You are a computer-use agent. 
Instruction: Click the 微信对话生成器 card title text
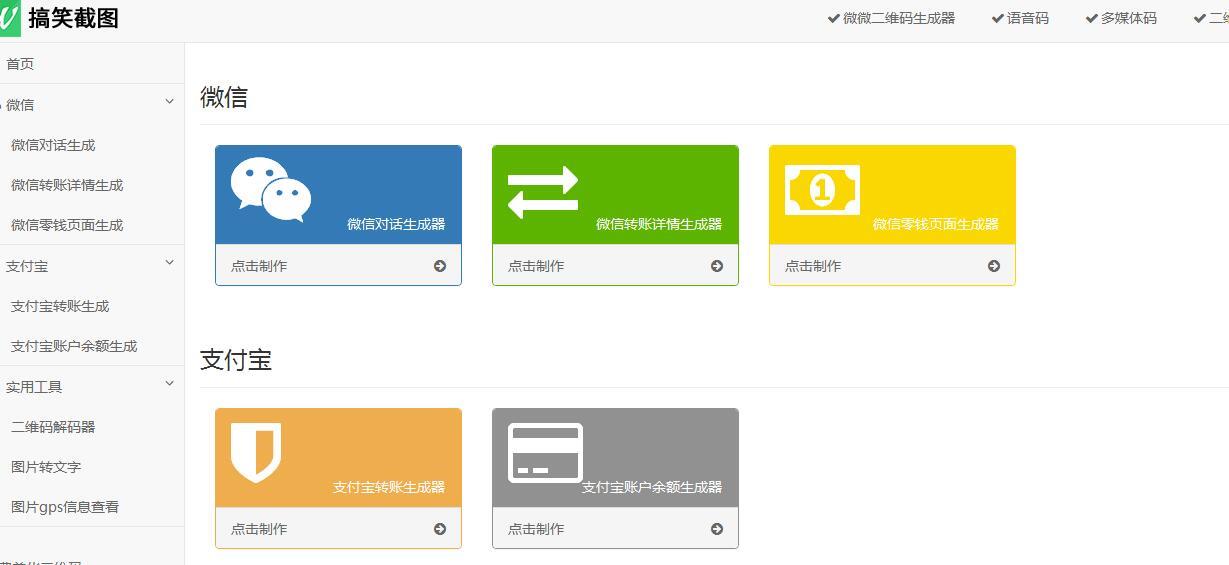[396, 224]
